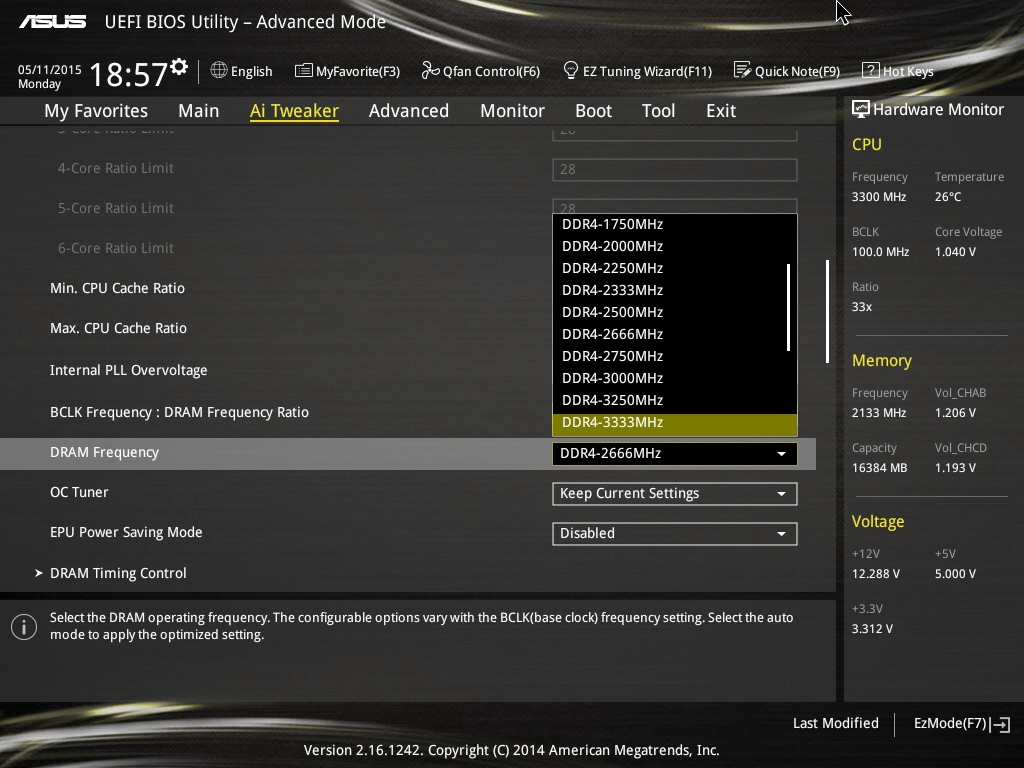Choose DDR4-2000MHz from the list
This screenshot has height=768, width=1024.
click(675, 247)
